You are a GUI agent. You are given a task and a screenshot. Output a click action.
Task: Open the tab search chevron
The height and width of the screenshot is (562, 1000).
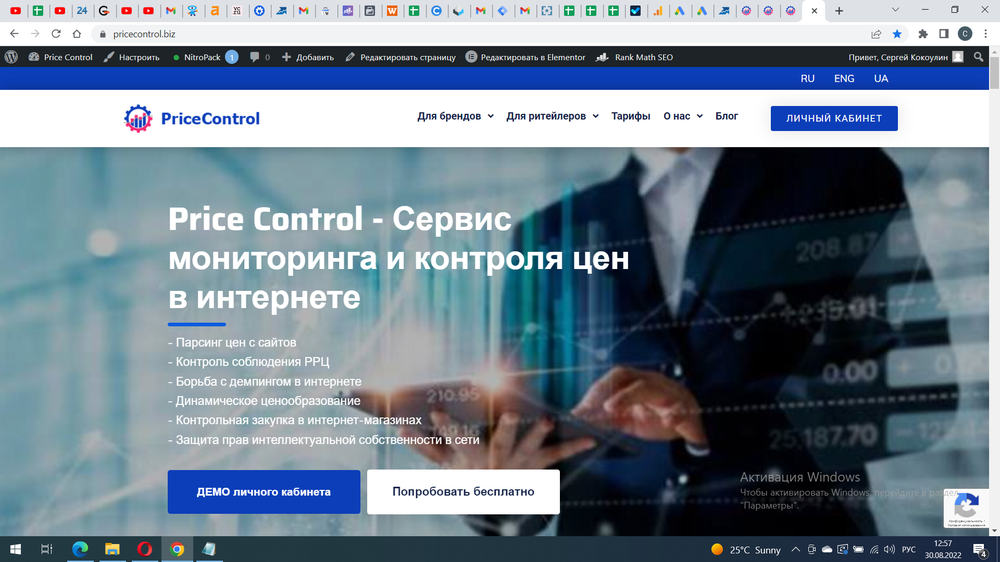pyautogui.click(x=895, y=10)
